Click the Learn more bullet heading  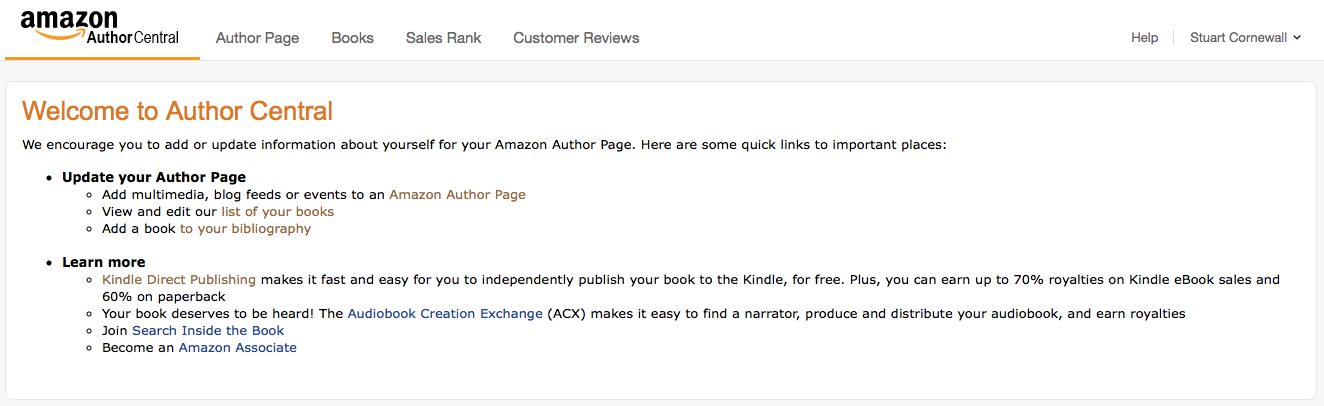pos(103,262)
